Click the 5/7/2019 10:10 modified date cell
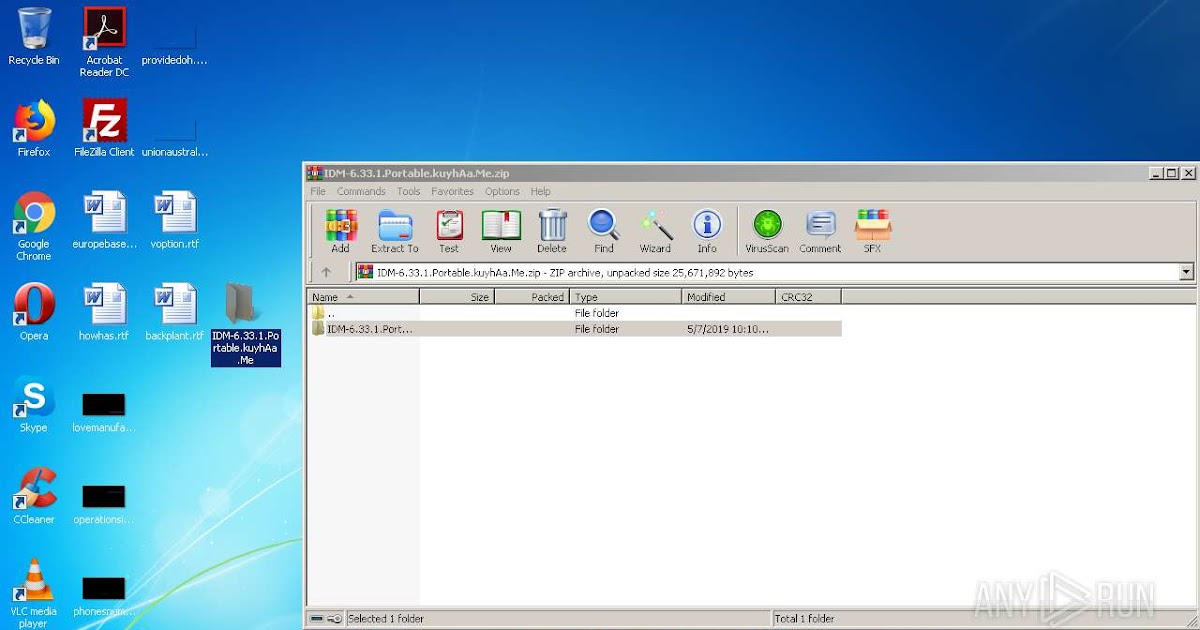This screenshot has width=1200, height=630. click(728, 329)
